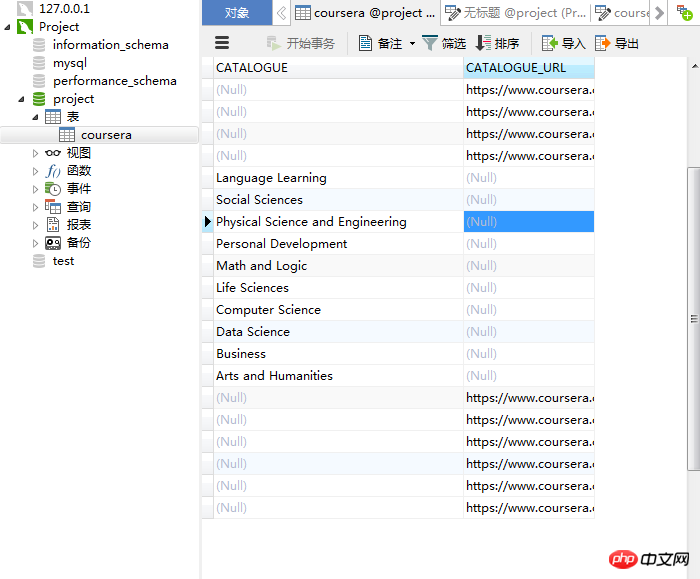Click the export (导出) icon
The image size is (700, 579).
[x=602, y=43]
